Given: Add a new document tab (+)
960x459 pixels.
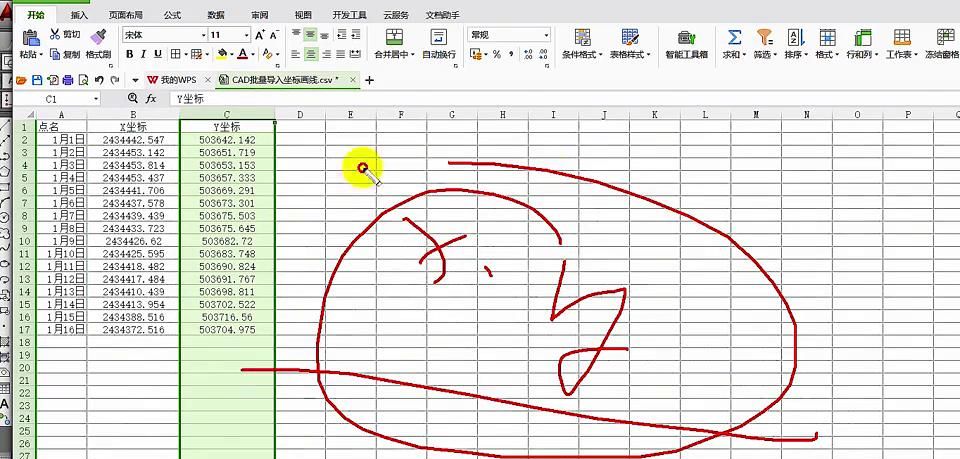Looking at the screenshot, I should click(x=369, y=80).
